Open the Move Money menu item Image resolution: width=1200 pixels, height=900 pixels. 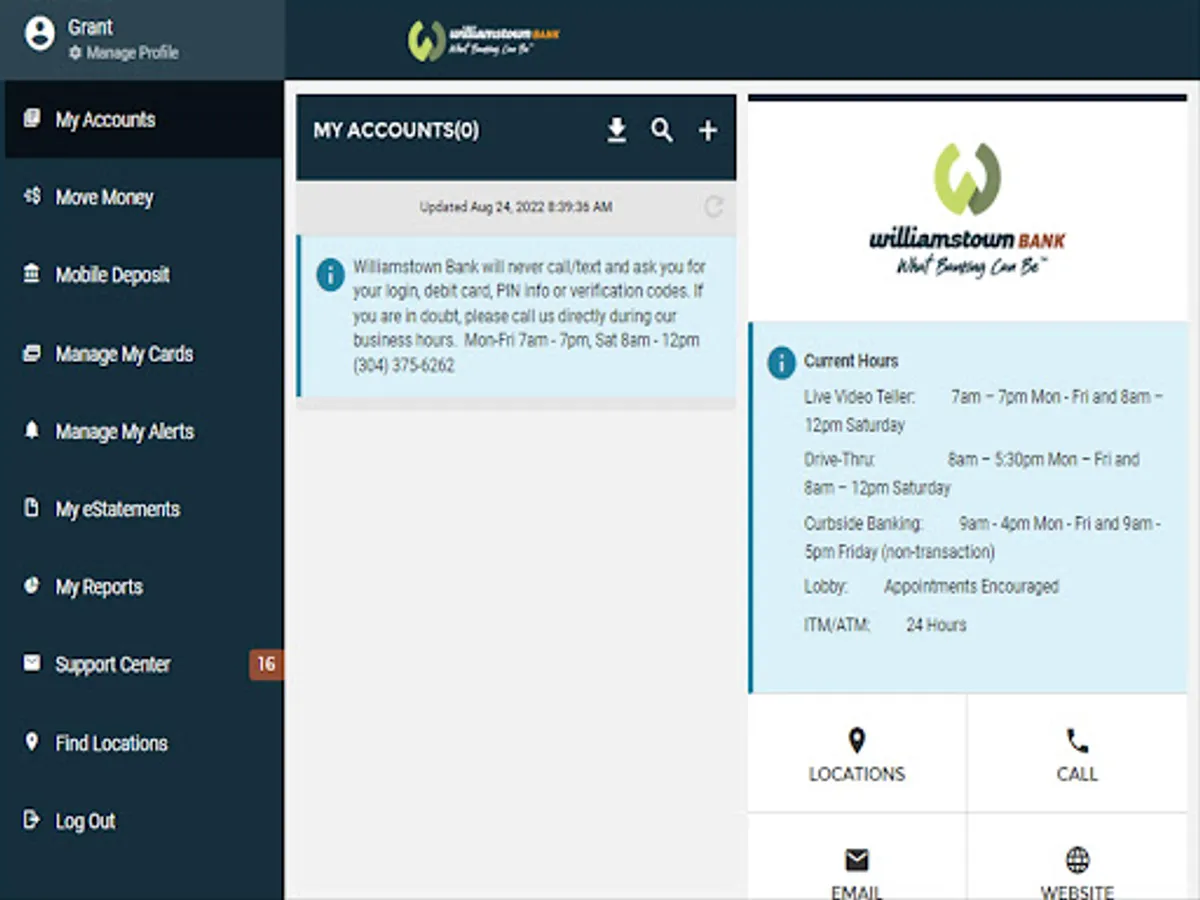coord(142,197)
